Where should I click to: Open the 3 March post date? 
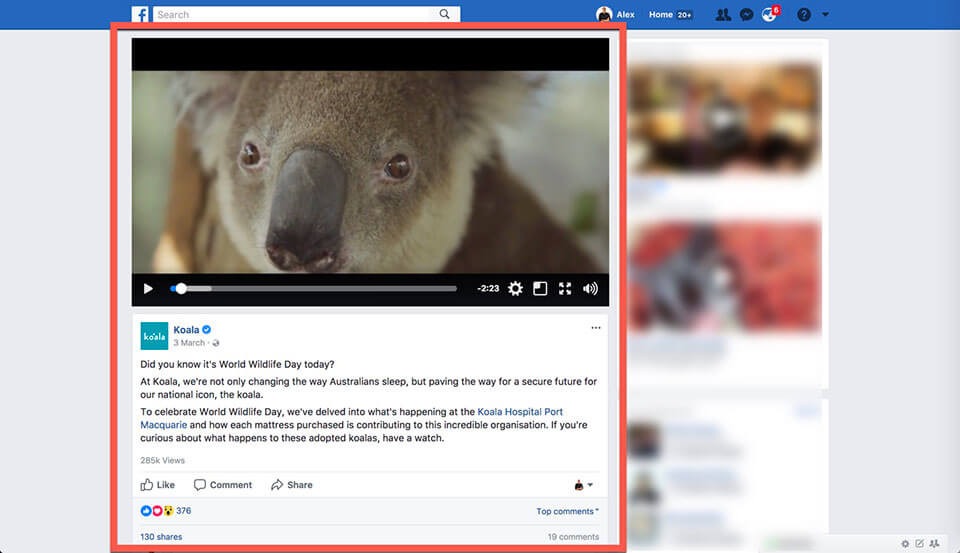[189, 343]
